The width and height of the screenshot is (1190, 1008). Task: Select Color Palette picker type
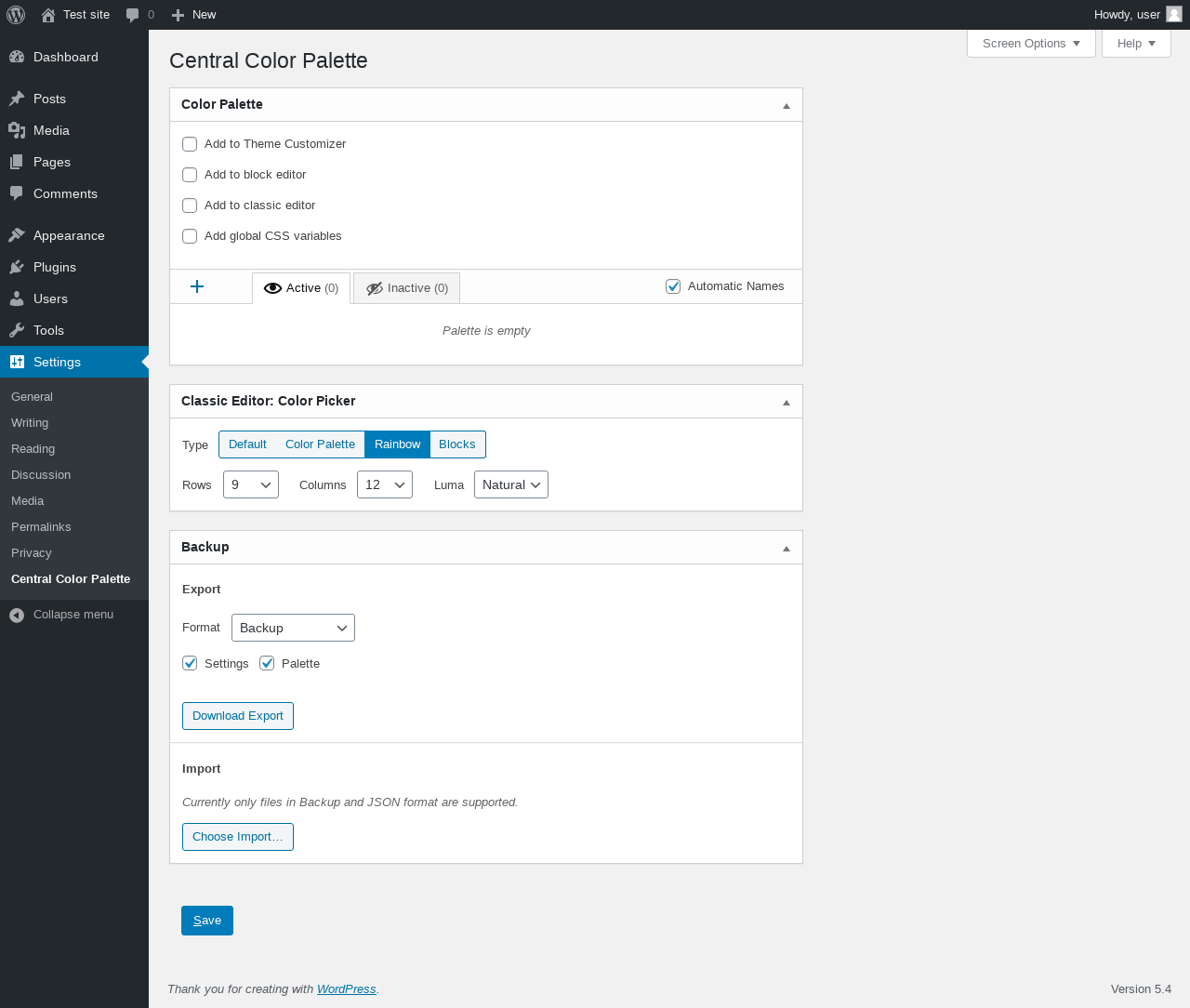pyautogui.click(x=320, y=444)
